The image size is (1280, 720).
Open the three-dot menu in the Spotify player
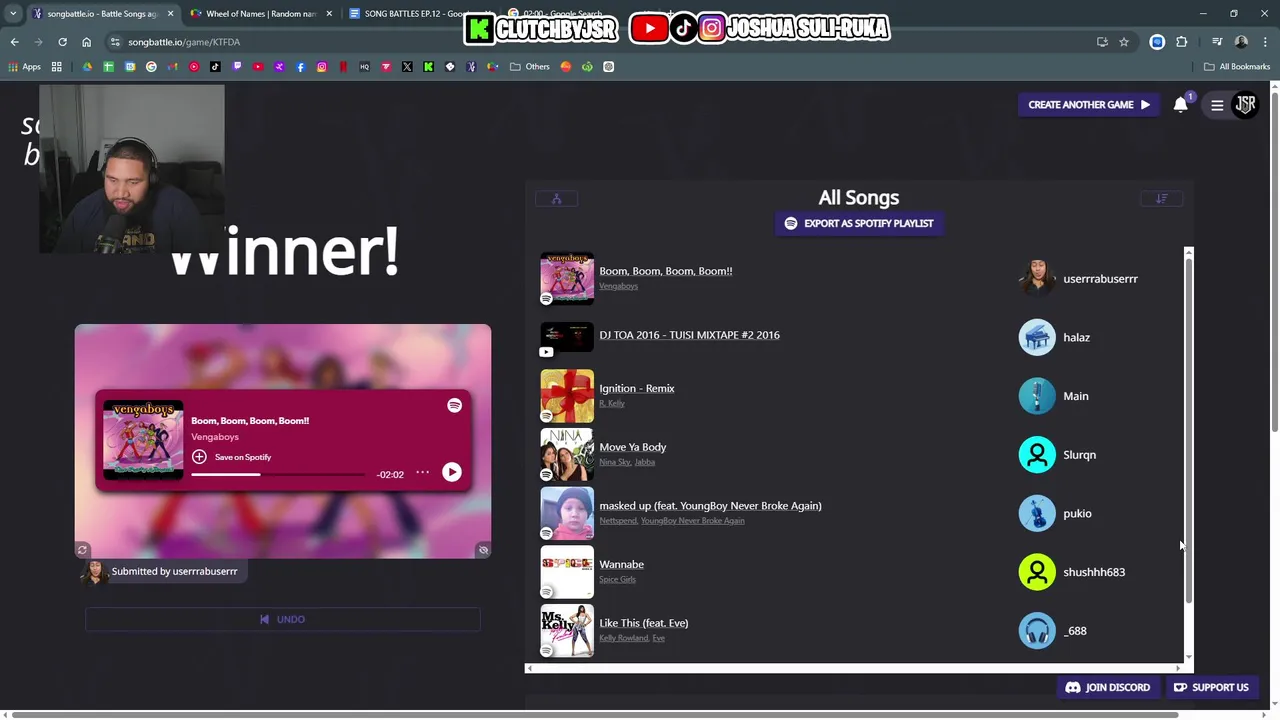pos(423,472)
